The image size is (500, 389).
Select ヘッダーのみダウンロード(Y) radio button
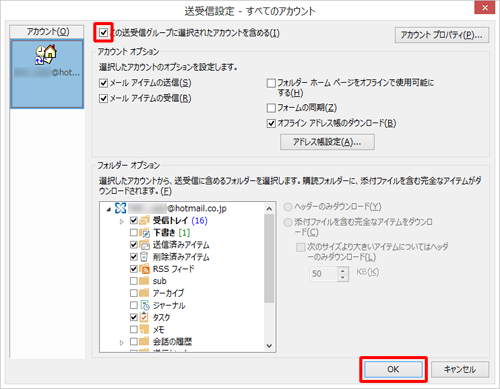288,207
